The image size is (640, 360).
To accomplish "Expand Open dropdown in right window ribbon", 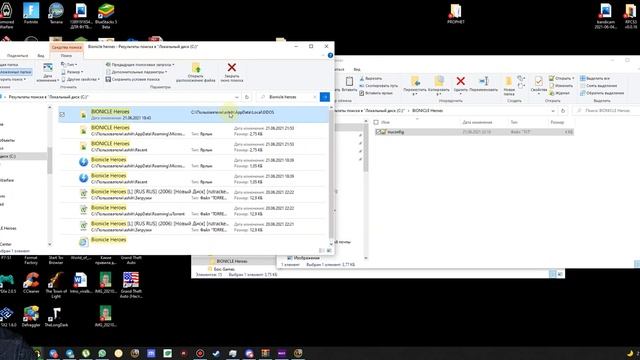I will point(562,78).
